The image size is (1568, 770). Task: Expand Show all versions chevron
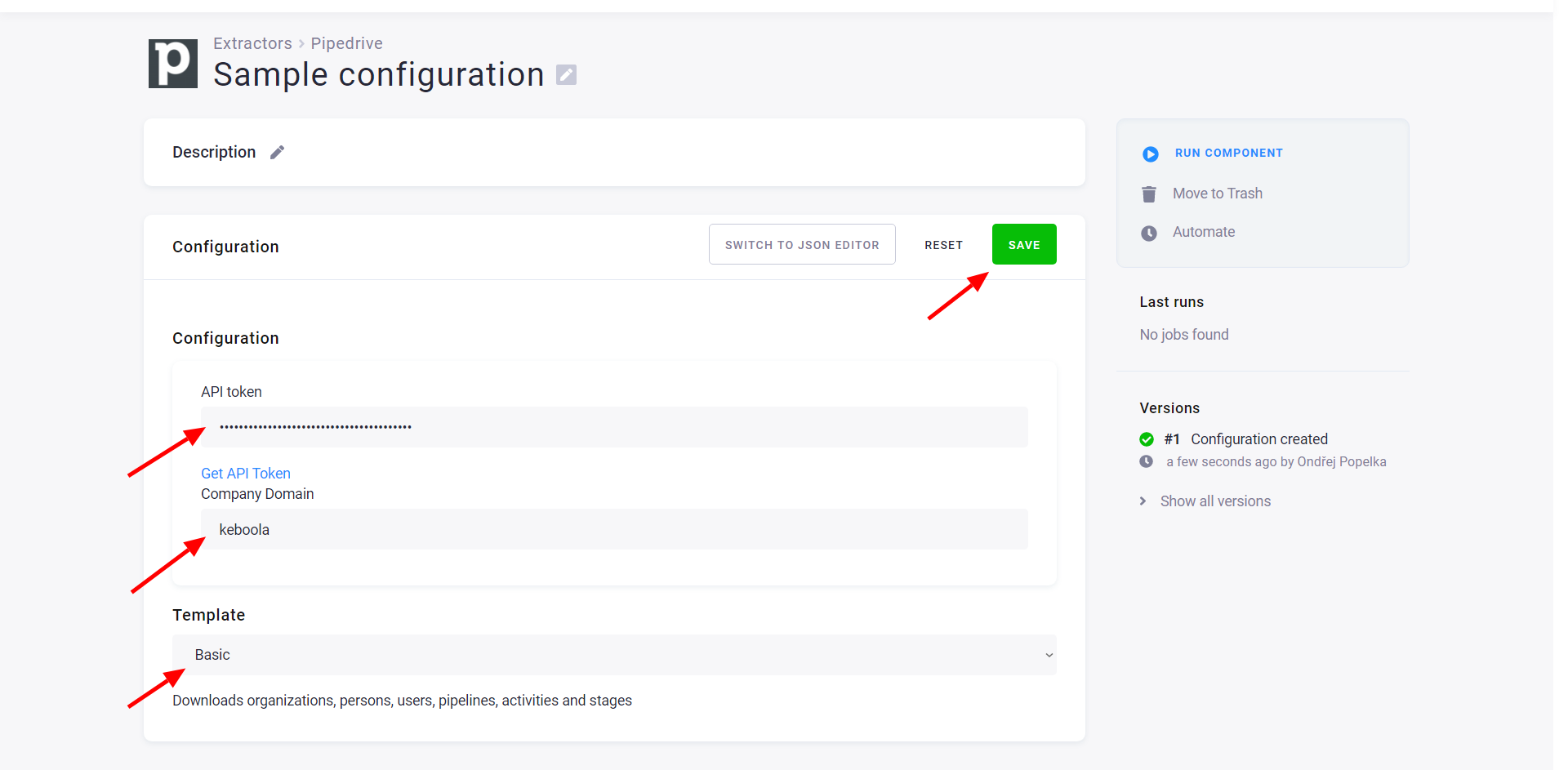coord(1143,501)
